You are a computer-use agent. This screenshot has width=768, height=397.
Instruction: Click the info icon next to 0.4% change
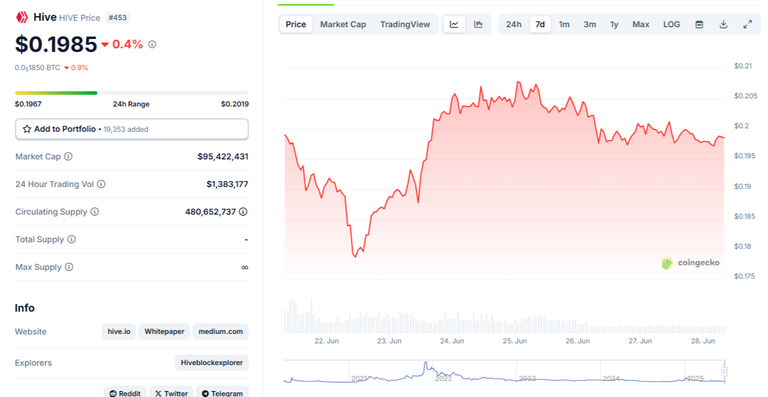[x=152, y=45]
